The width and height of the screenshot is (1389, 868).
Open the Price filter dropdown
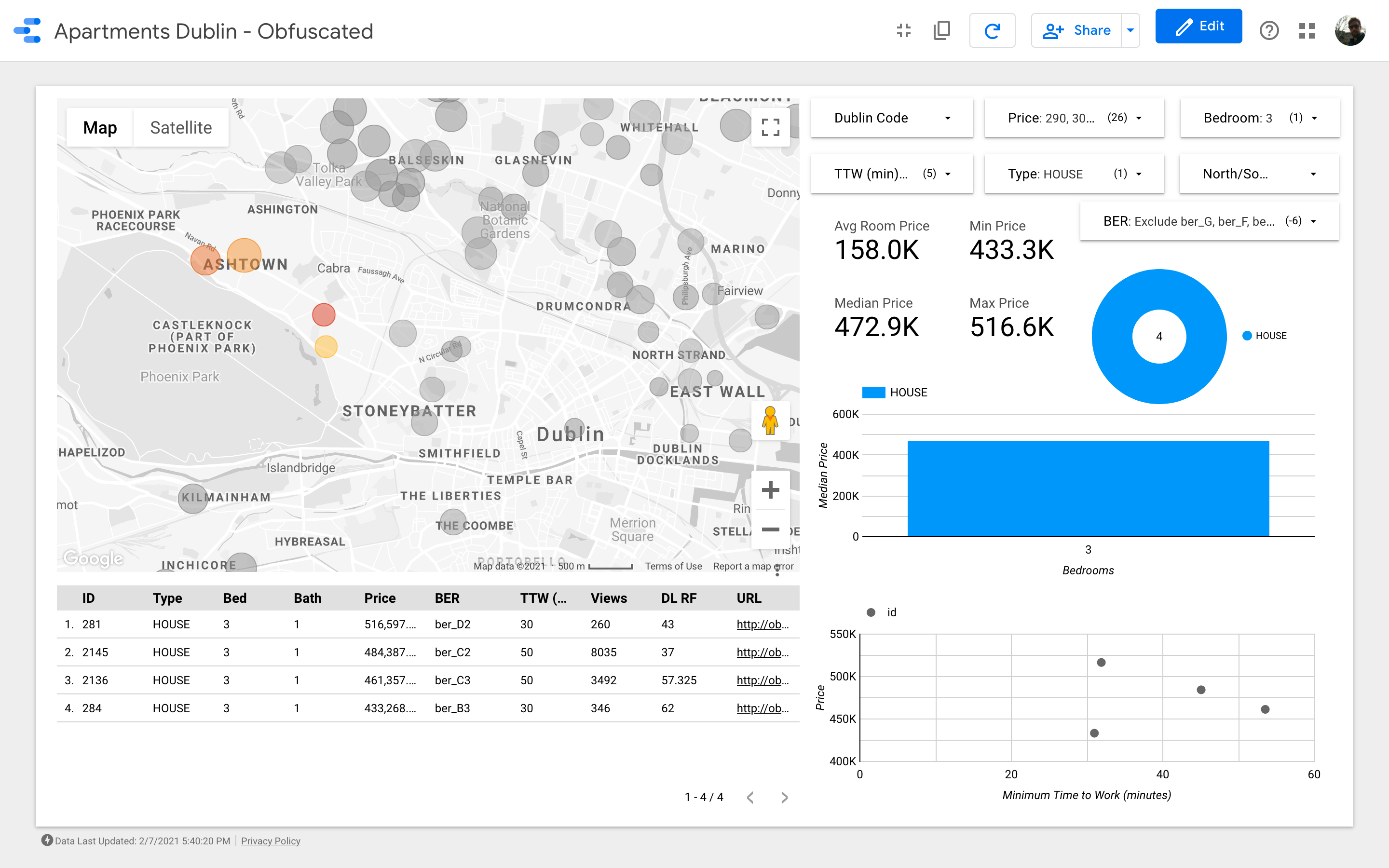coord(1074,118)
